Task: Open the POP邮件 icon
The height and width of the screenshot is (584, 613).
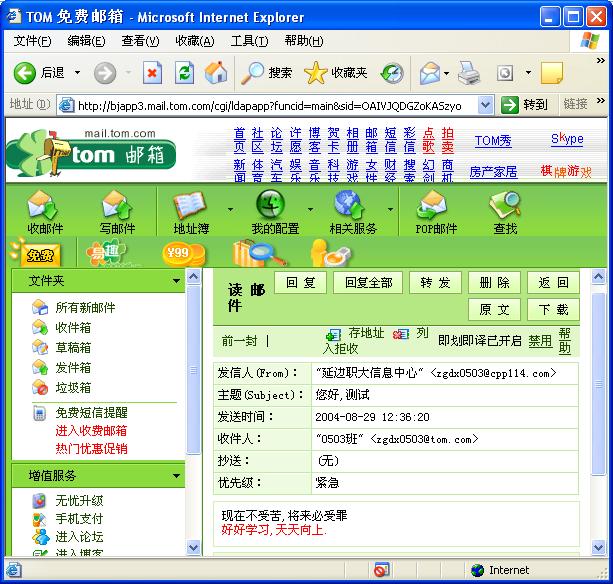Action: (x=435, y=206)
